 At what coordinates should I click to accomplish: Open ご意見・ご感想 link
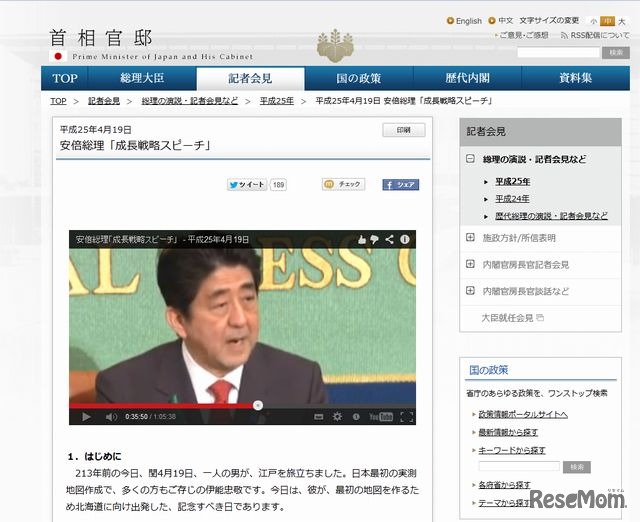[522, 36]
